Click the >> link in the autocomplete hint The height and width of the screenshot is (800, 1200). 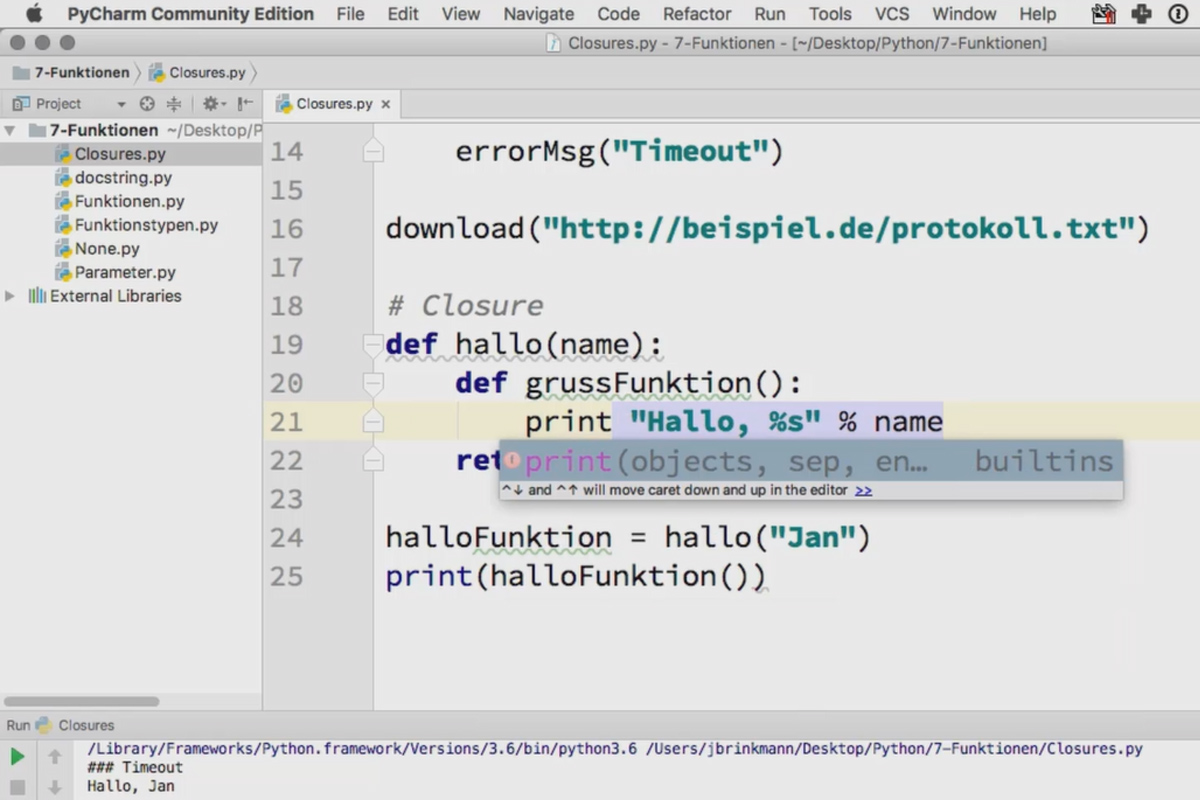(x=864, y=490)
